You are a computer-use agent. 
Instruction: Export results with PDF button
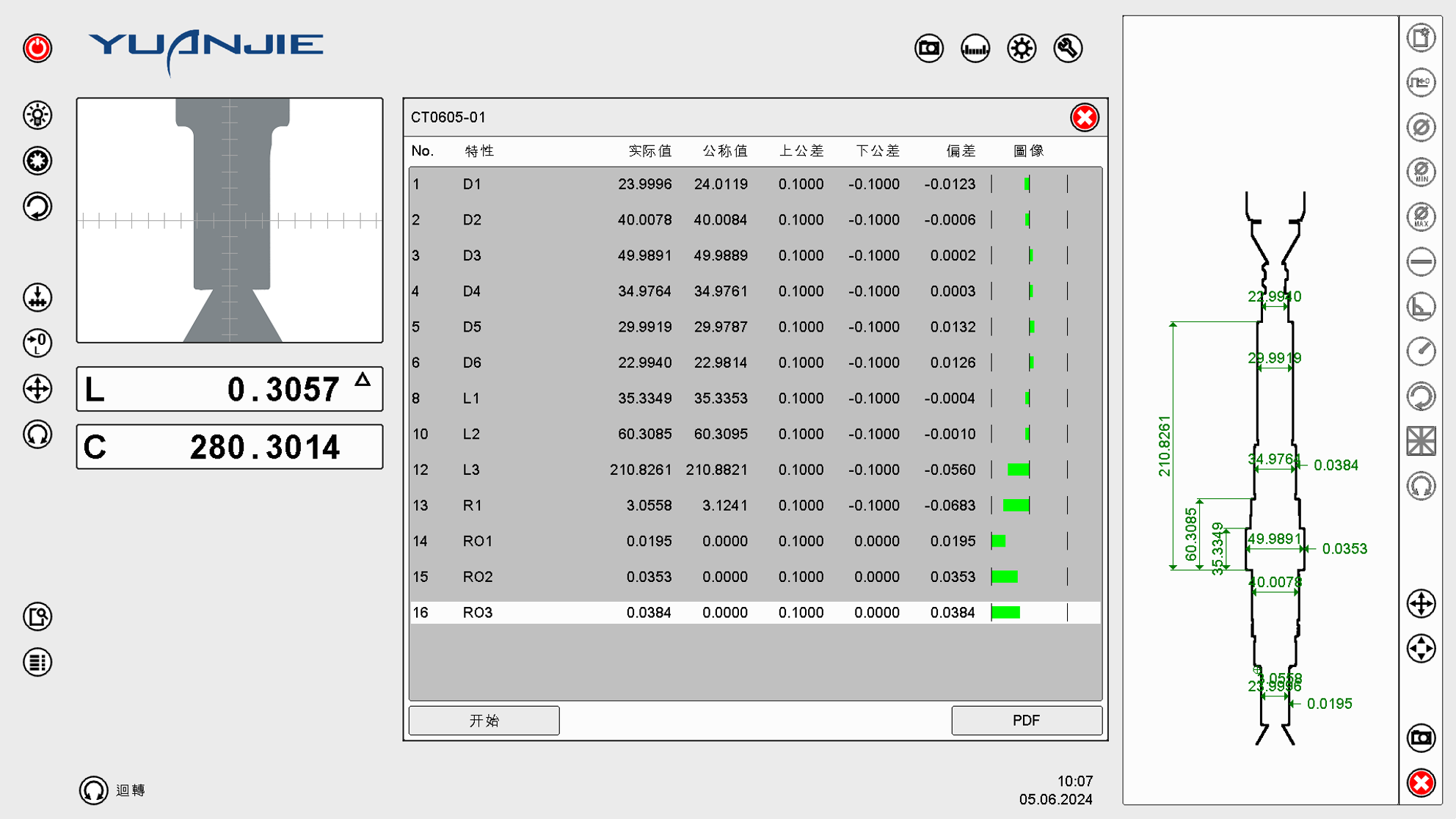(x=1026, y=721)
